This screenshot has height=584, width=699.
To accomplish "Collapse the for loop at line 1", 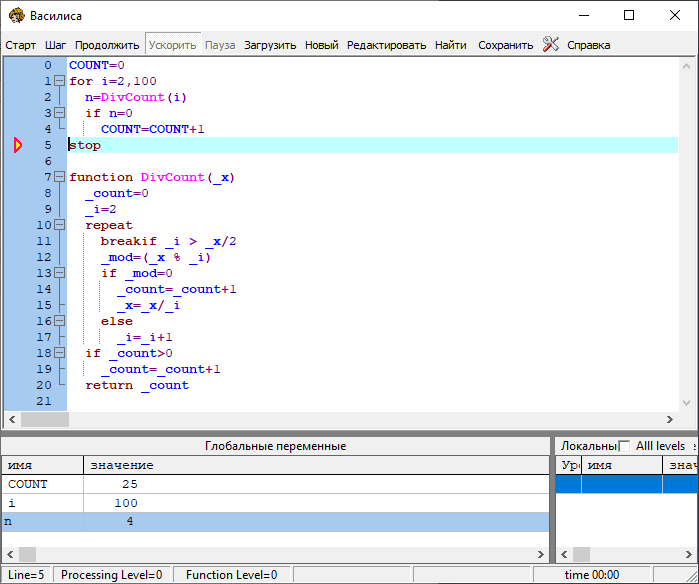I will pos(59,81).
